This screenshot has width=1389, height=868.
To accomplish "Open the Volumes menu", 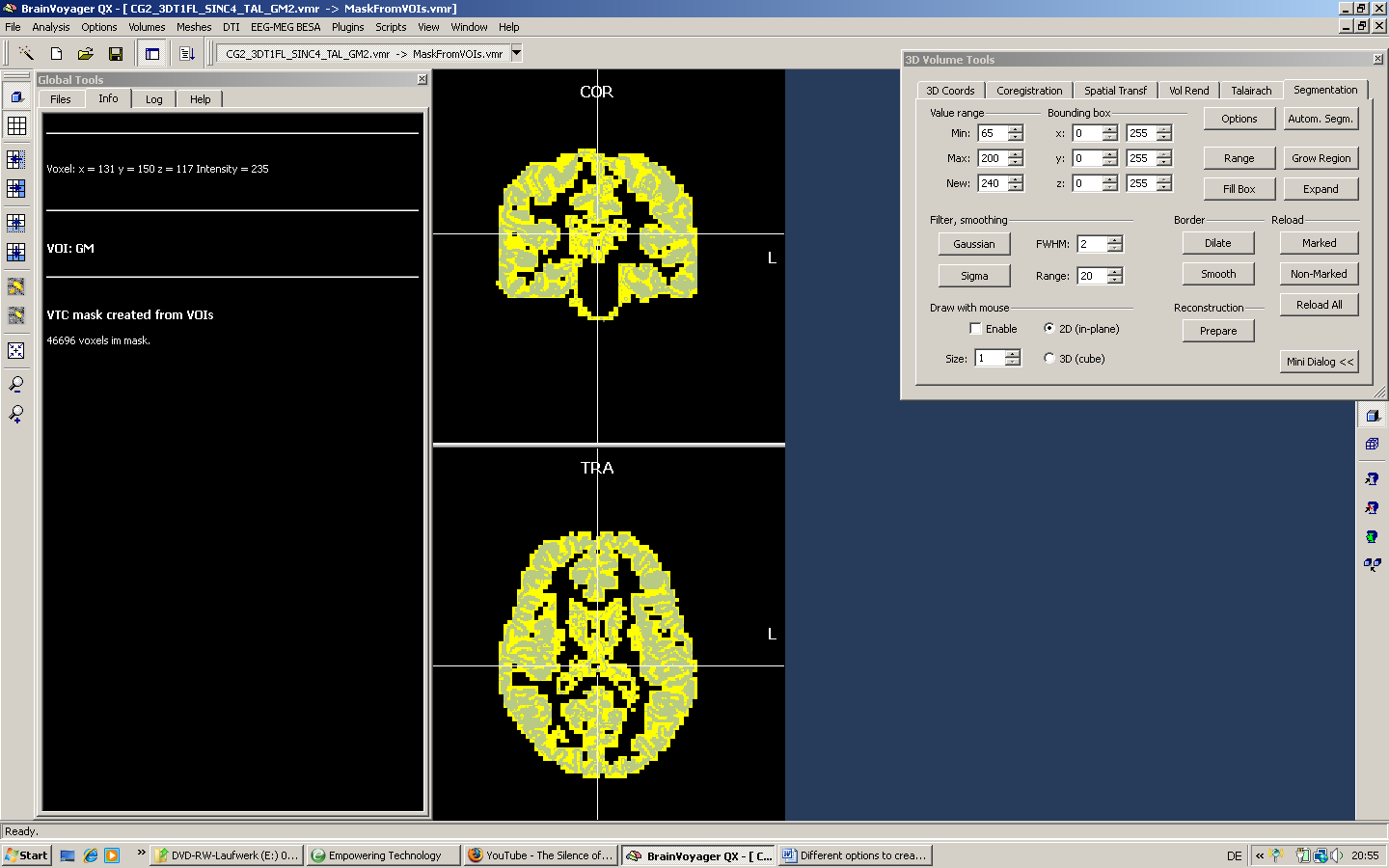I will [147, 27].
